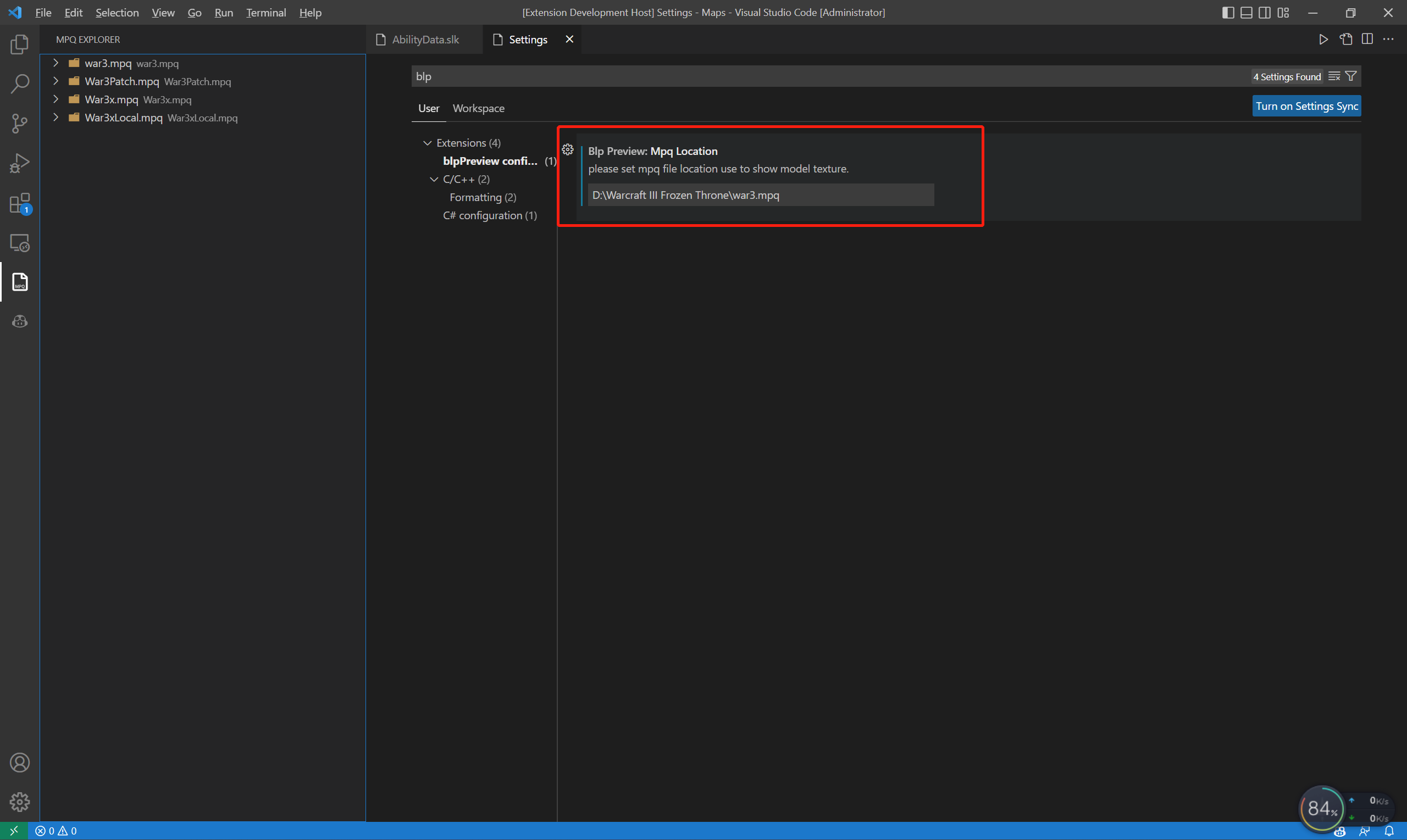Image resolution: width=1407 pixels, height=840 pixels.
Task: Clear the settings search input
Action: click(1334, 76)
